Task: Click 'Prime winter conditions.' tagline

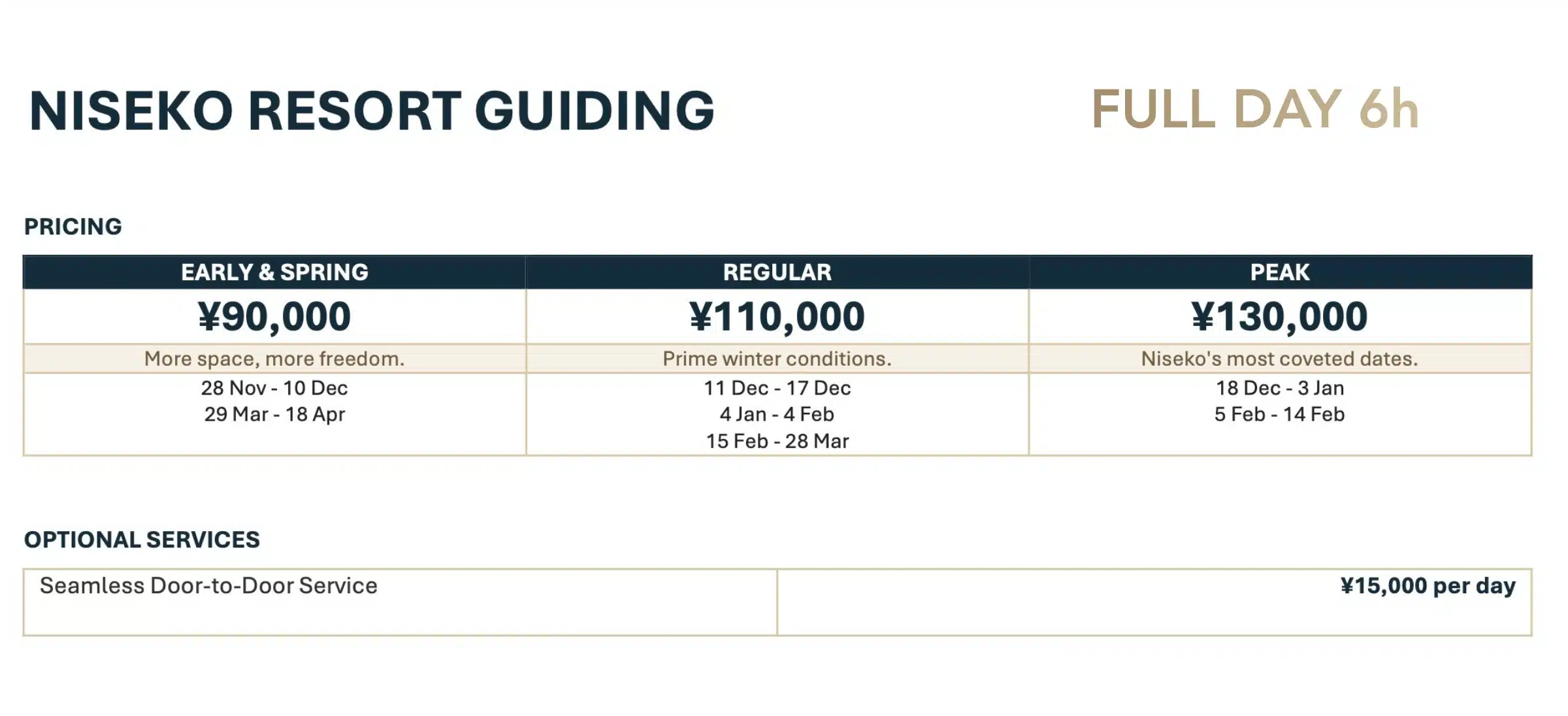Action: tap(777, 359)
